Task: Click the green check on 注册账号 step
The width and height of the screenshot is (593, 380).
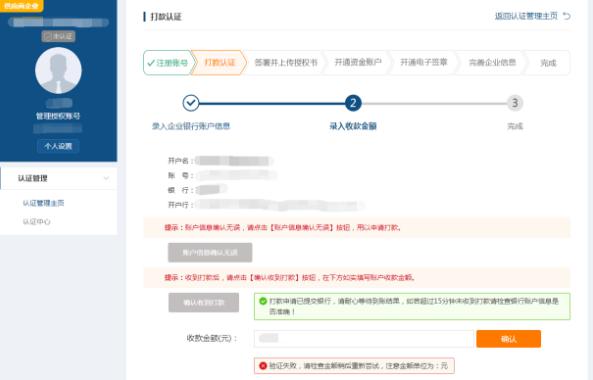Action: [151, 63]
